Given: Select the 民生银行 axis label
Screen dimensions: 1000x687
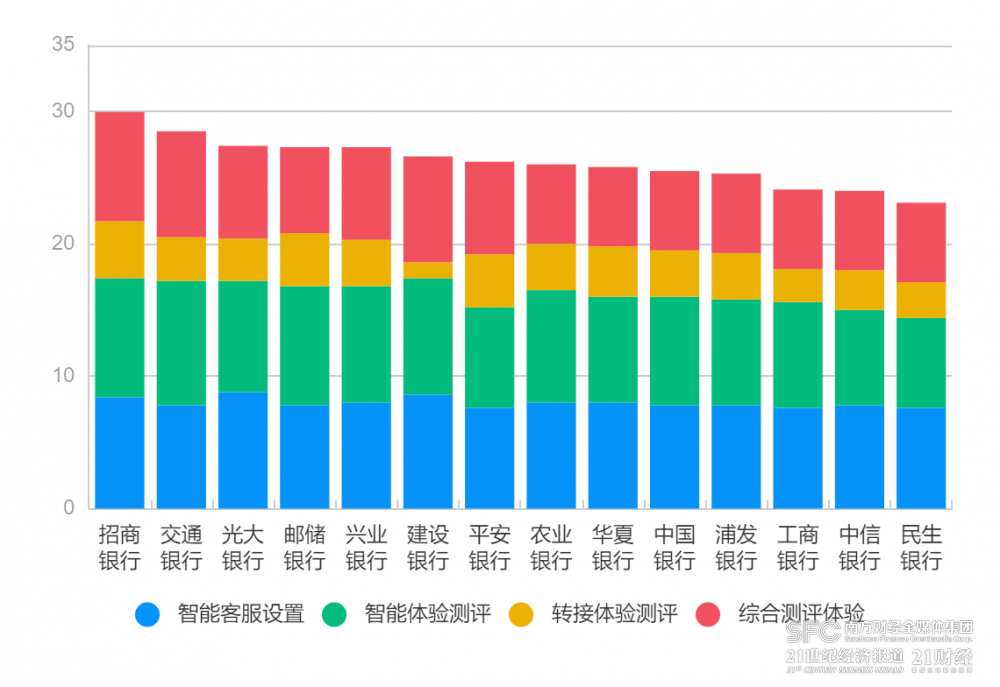Looking at the screenshot, I should [921, 547].
